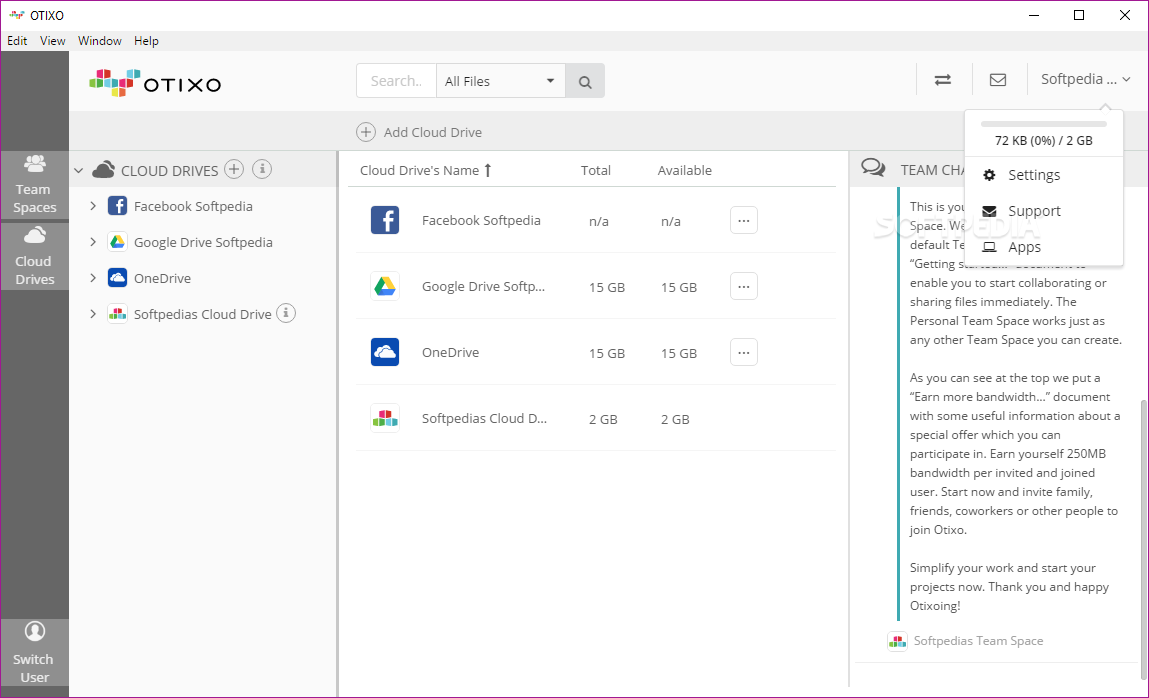Open the Help menu

click(146, 41)
